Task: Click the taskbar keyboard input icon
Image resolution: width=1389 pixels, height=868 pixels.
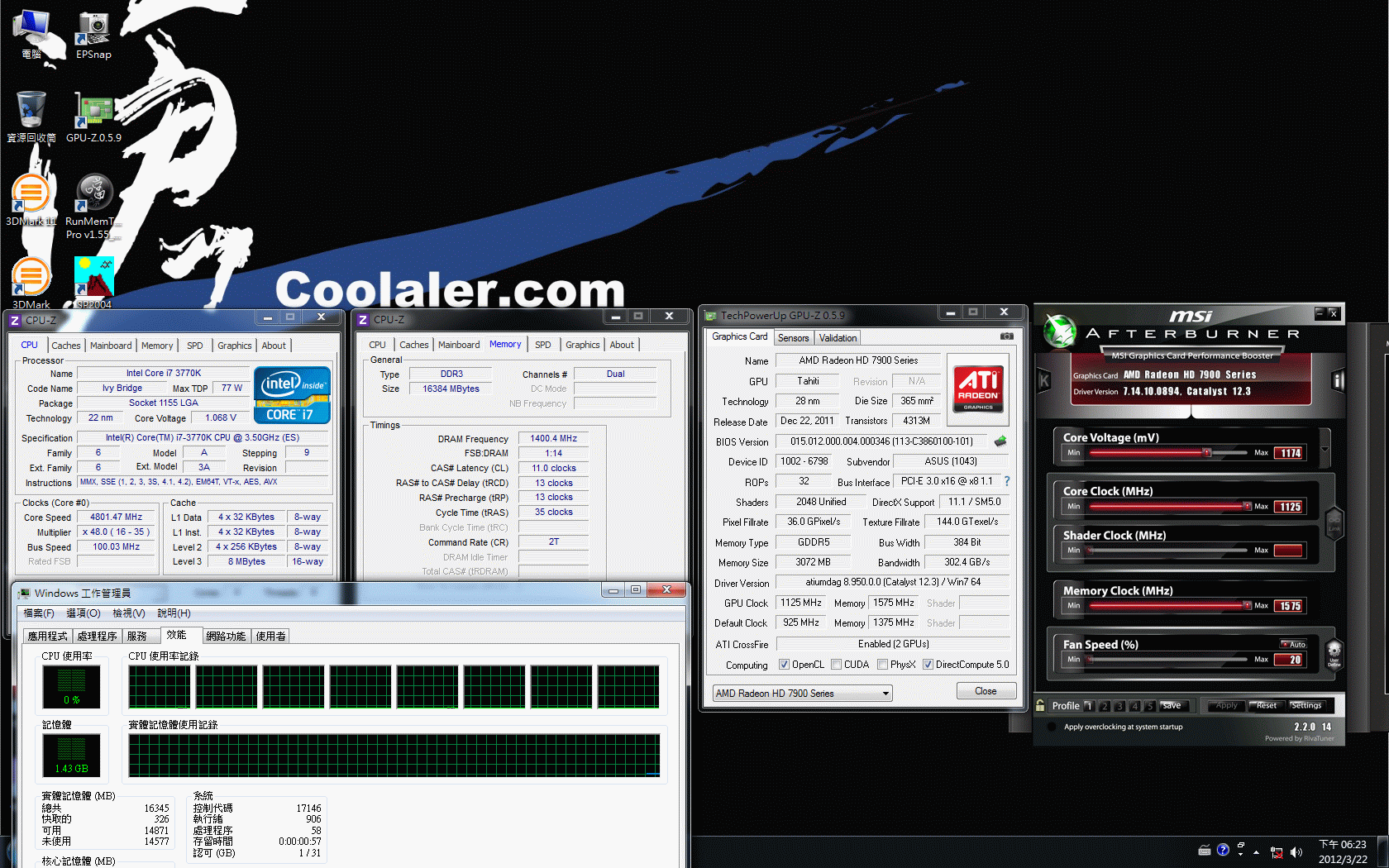Action: coord(1205,851)
